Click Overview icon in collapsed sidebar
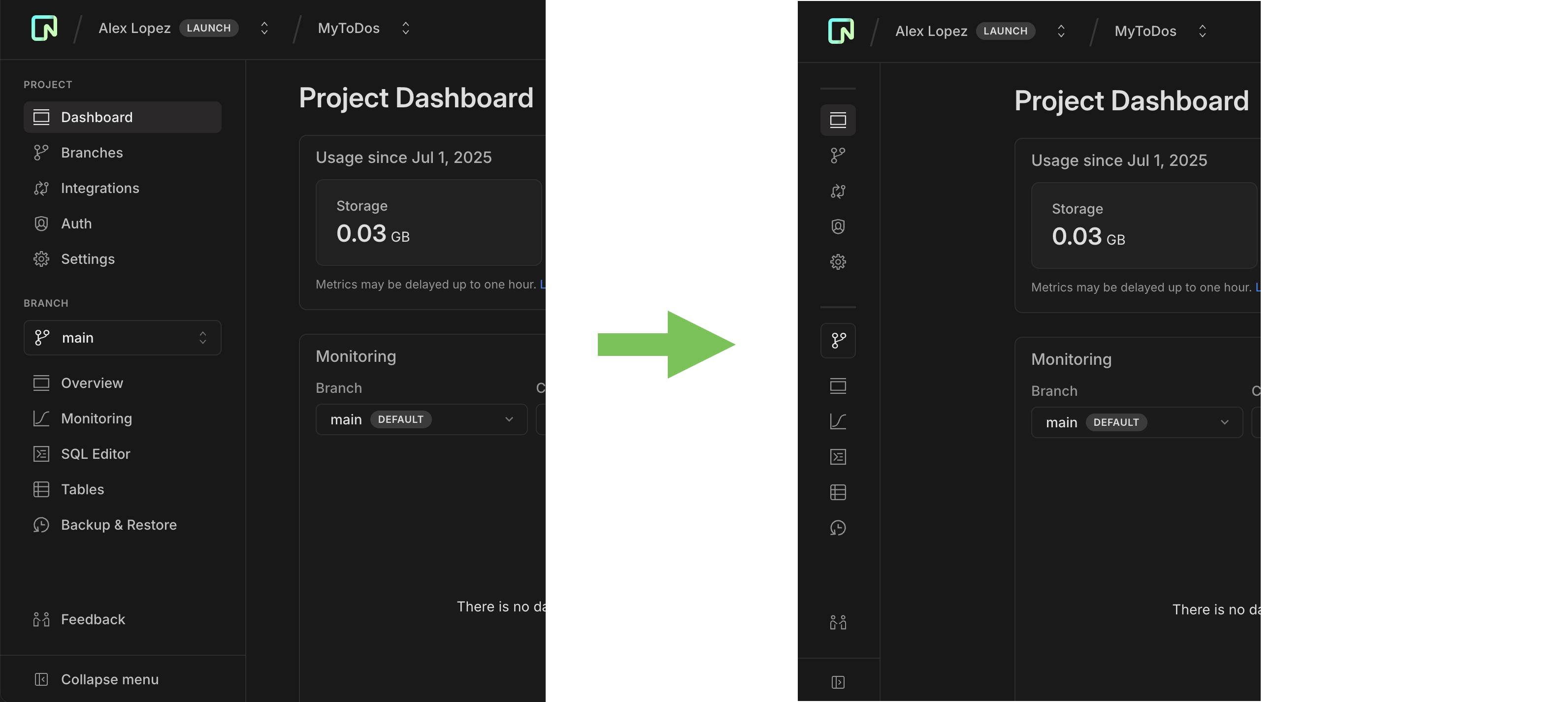This screenshot has width=1568, height=702. coord(838,385)
